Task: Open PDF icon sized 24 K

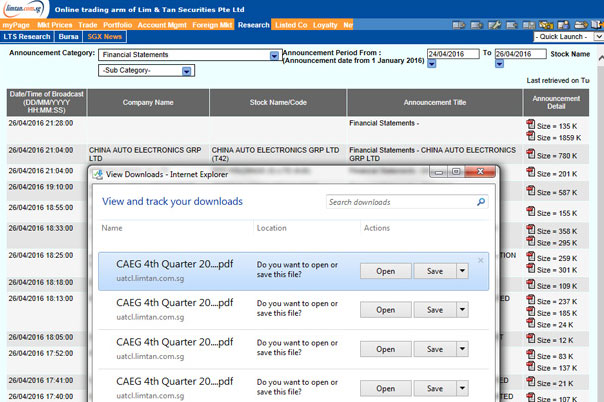Action: (531, 323)
